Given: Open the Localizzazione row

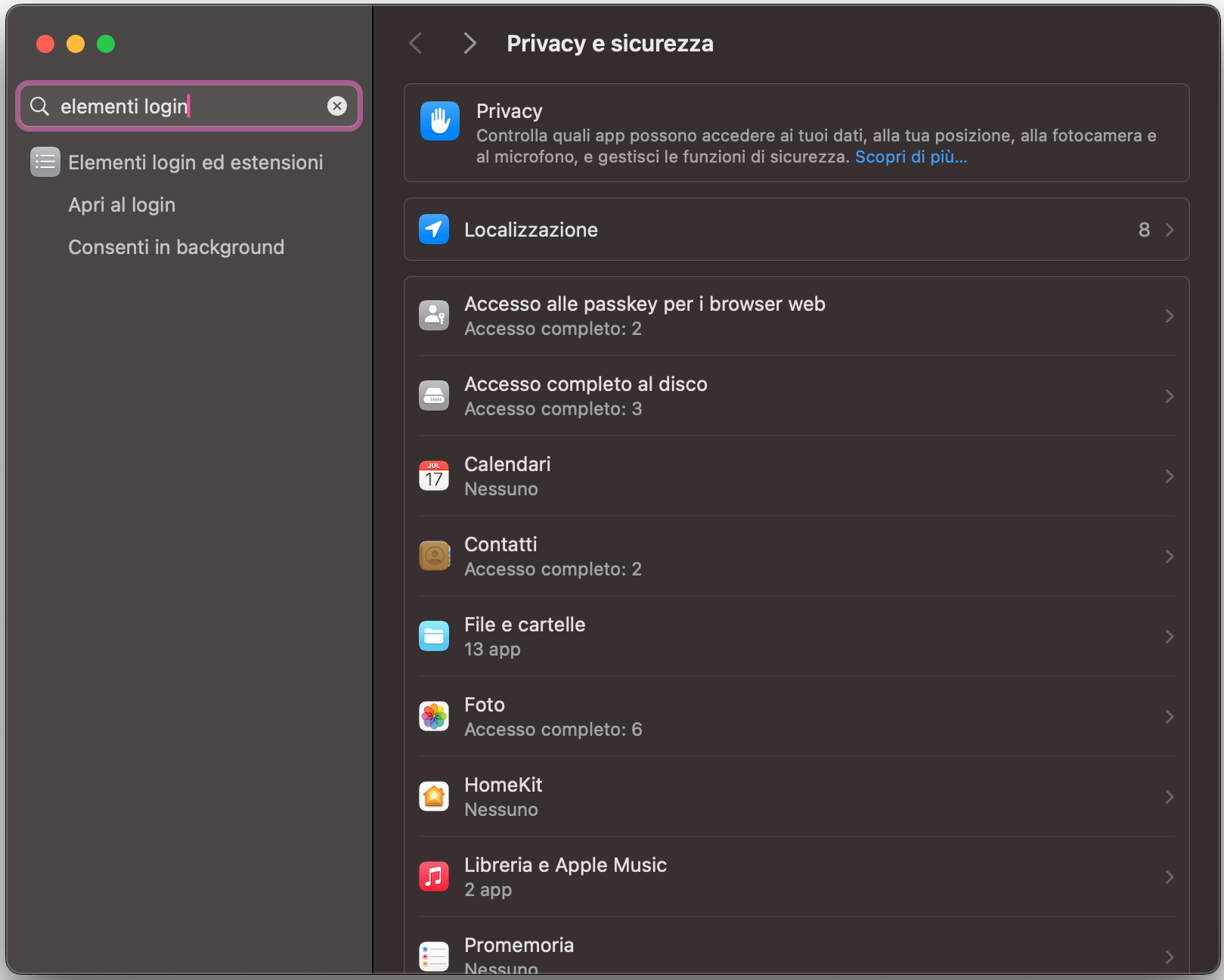Looking at the screenshot, I should click(x=796, y=229).
